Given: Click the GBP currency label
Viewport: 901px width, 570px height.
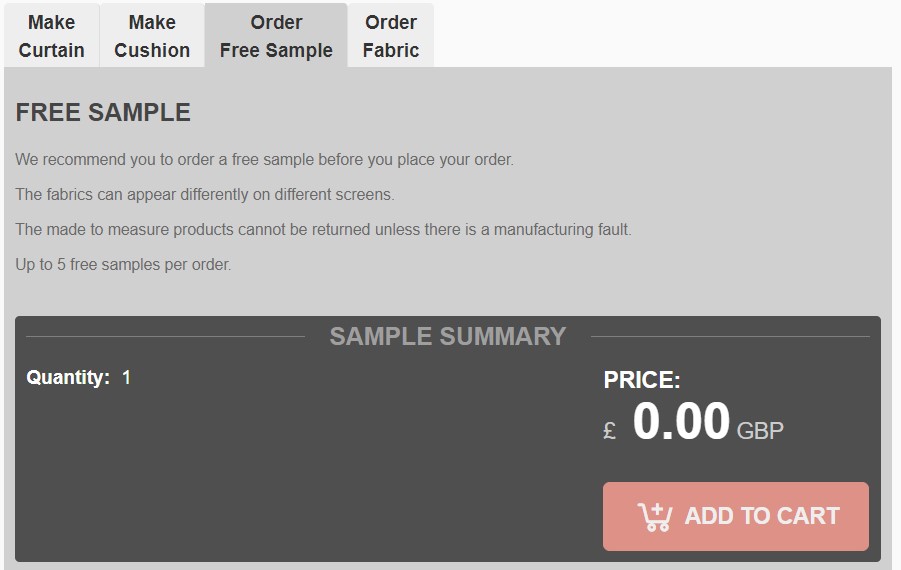Looking at the screenshot, I should pos(760,430).
